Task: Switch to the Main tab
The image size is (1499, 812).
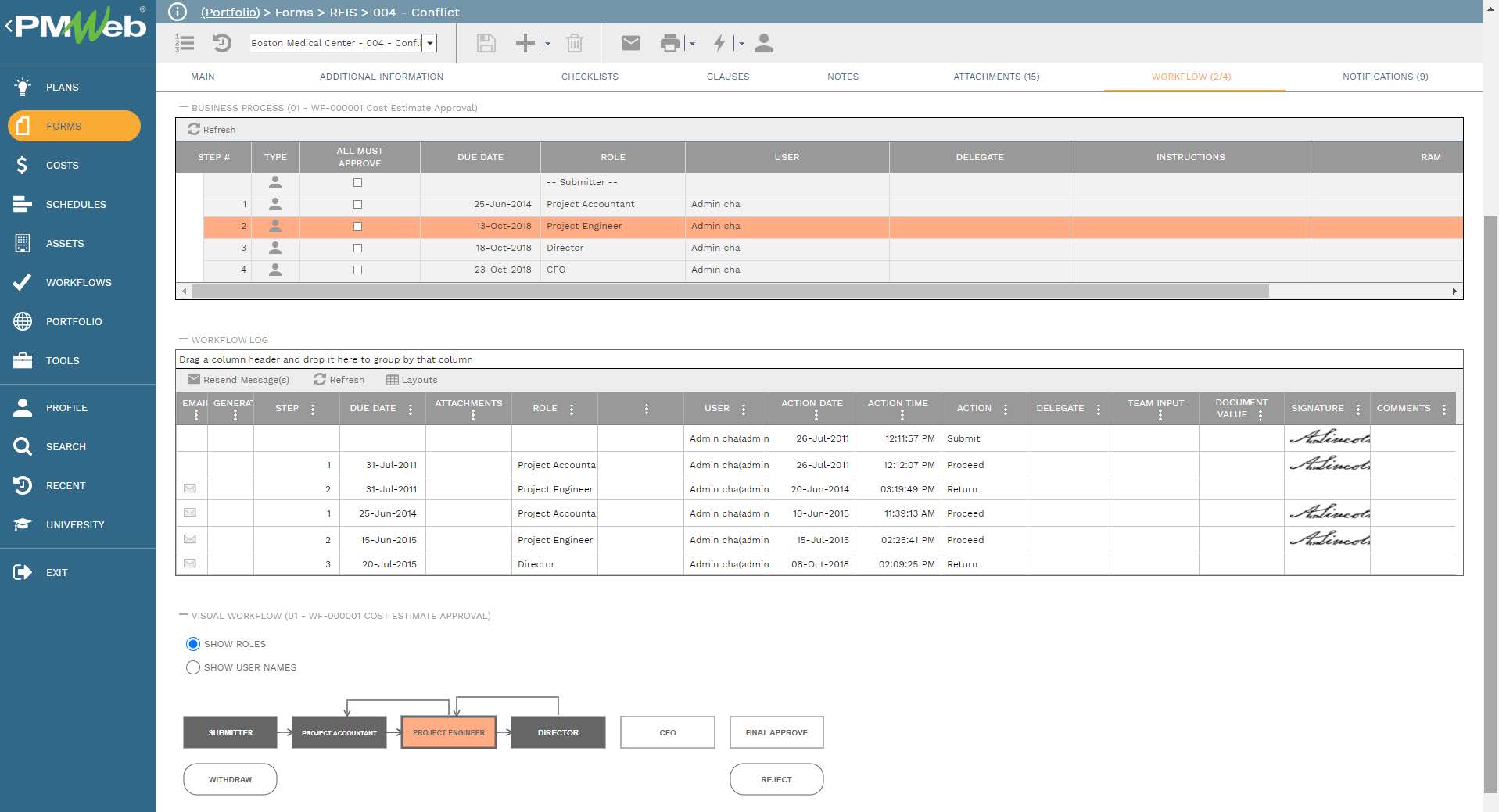Action: [203, 77]
